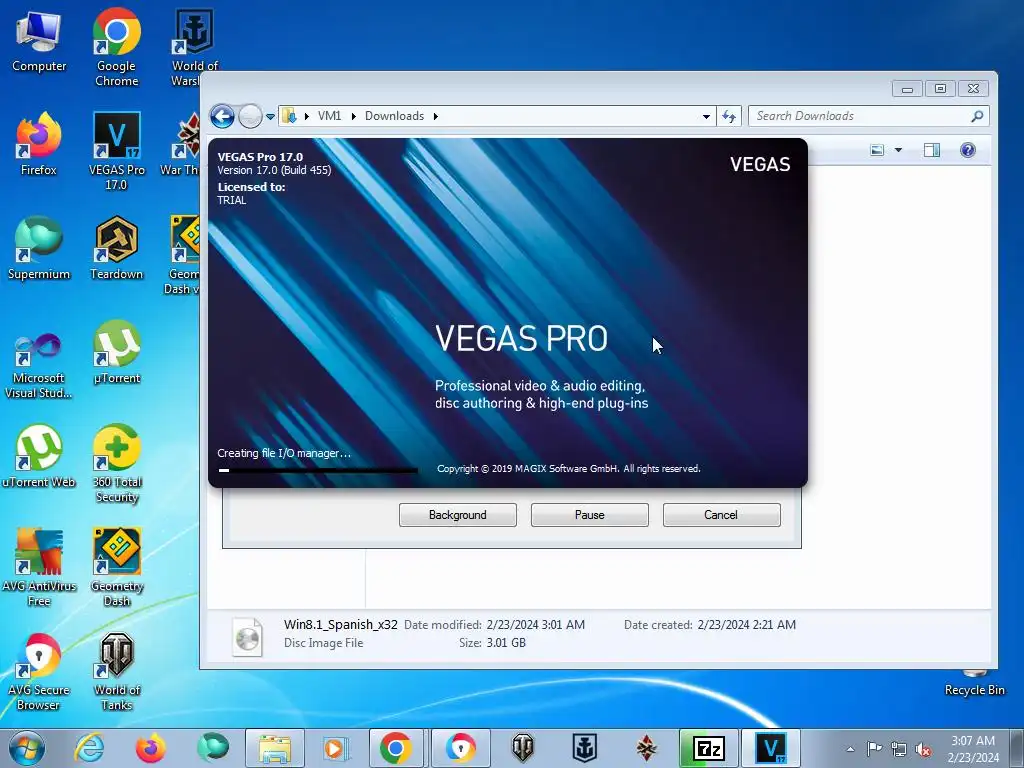Launch Geometry Dash desktop shortcut

tap(116, 567)
